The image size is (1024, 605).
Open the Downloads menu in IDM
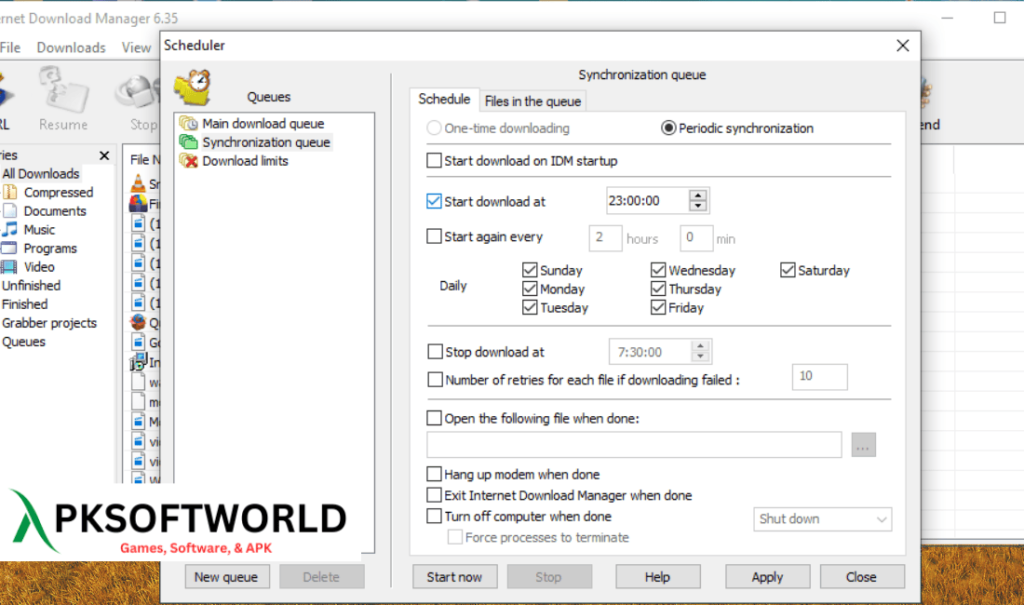(71, 48)
